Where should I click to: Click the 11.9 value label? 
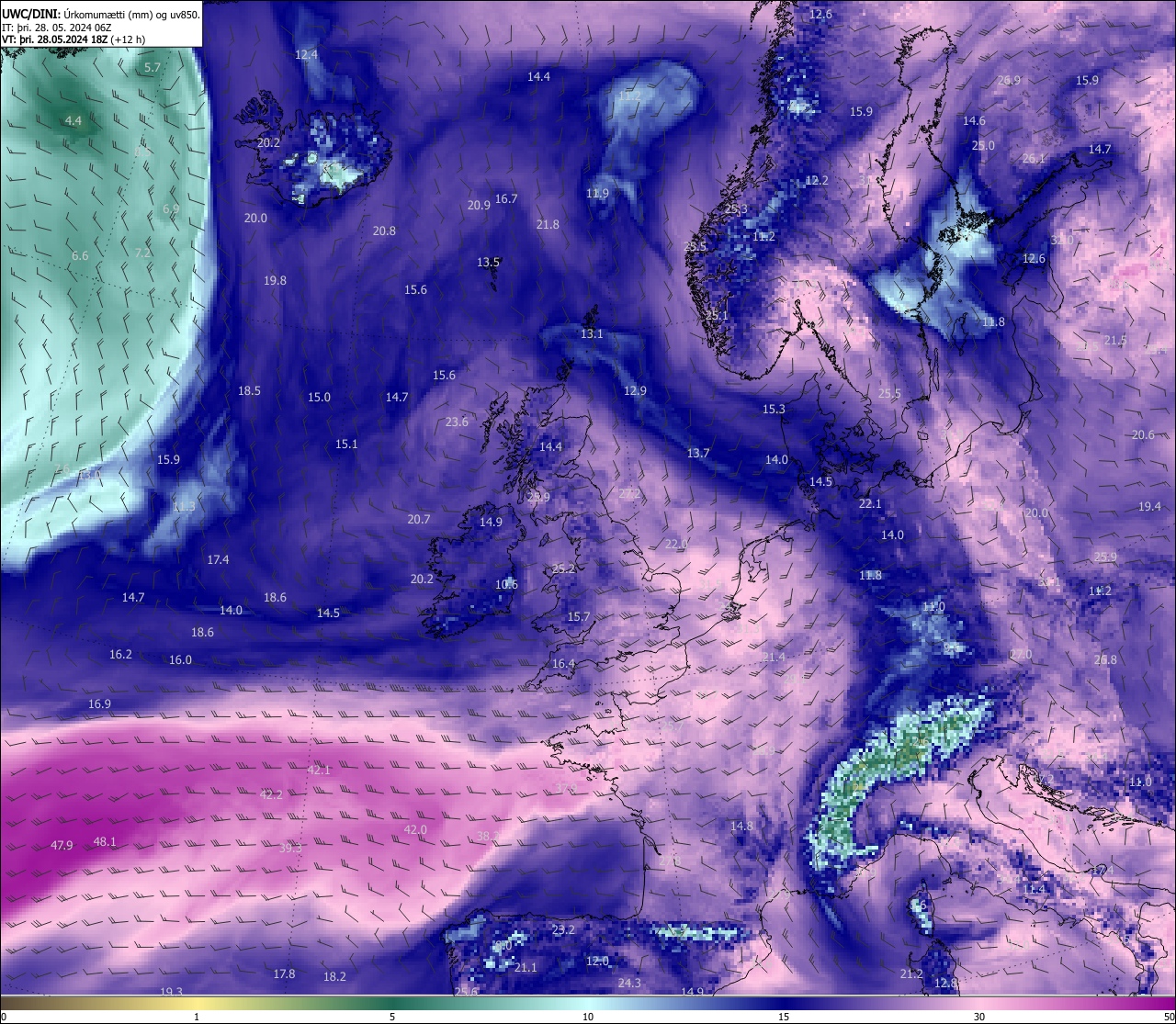pyautogui.click(x=597, y=193)
